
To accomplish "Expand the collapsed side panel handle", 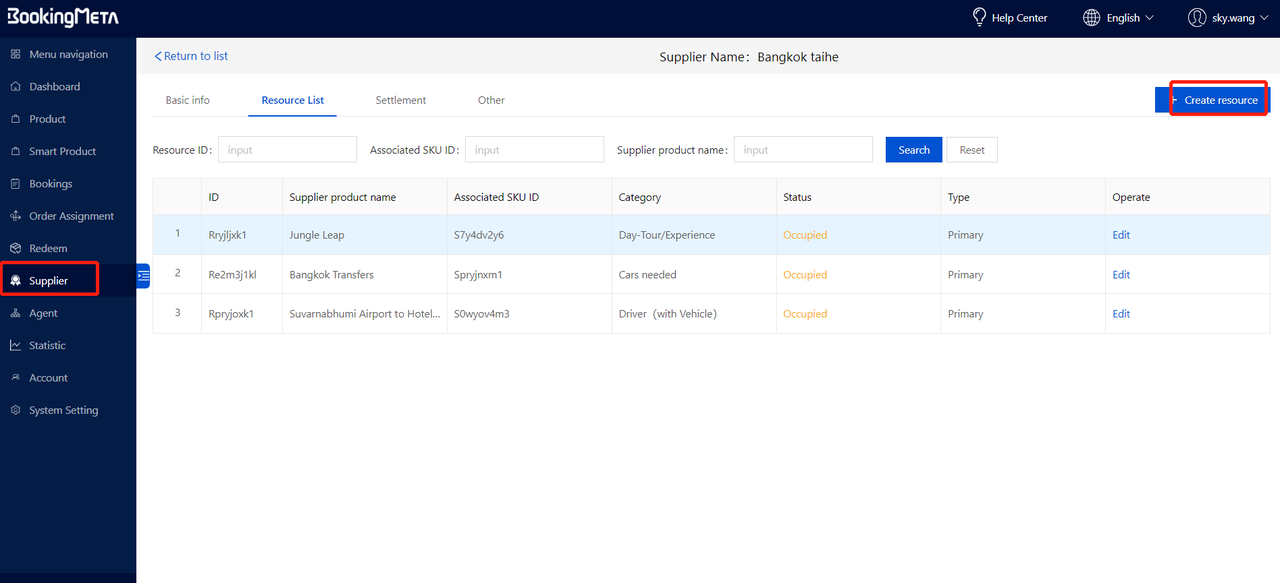I will [142, 275].
